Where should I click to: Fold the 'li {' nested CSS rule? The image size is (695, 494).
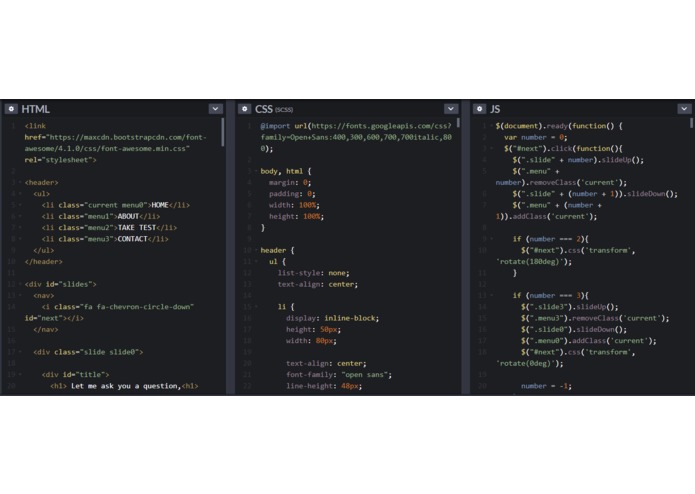[x=256, y=307]
